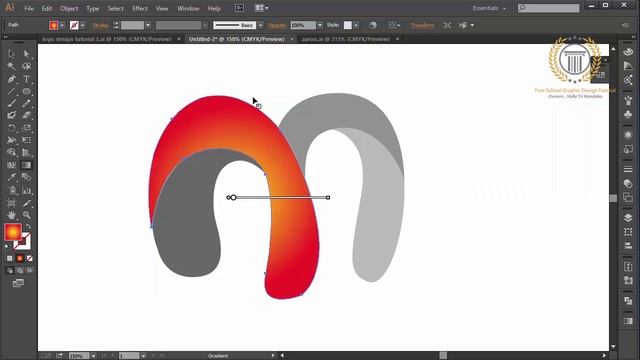Select the Eyedropper tool
The width and height of the screenshot is (640, 360).
pyautogui.click(x=11, y=177)
